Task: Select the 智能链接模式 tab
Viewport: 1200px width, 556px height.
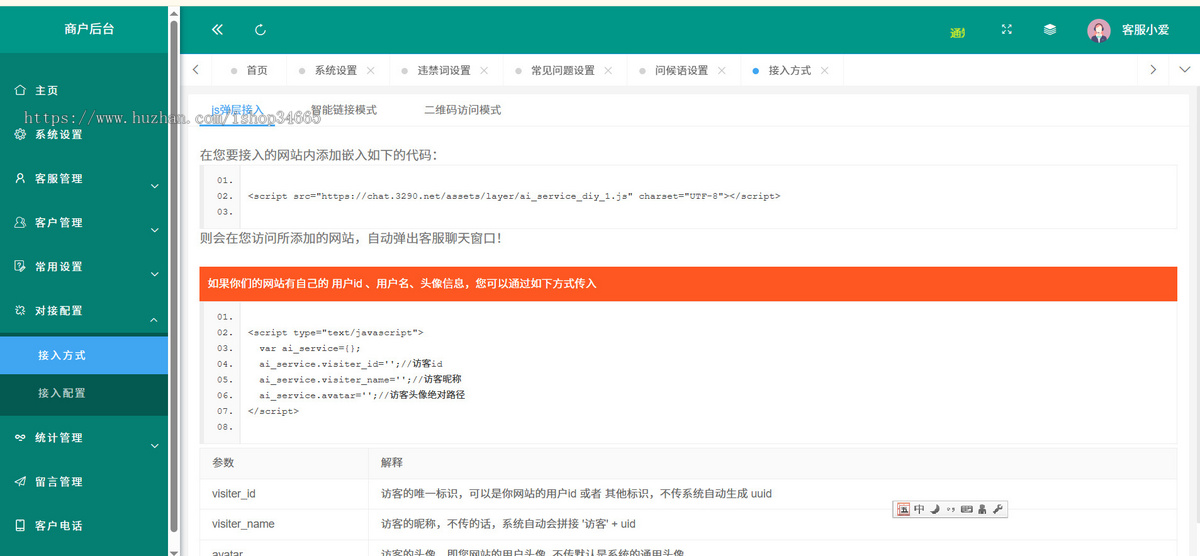Action: point(343,110)
